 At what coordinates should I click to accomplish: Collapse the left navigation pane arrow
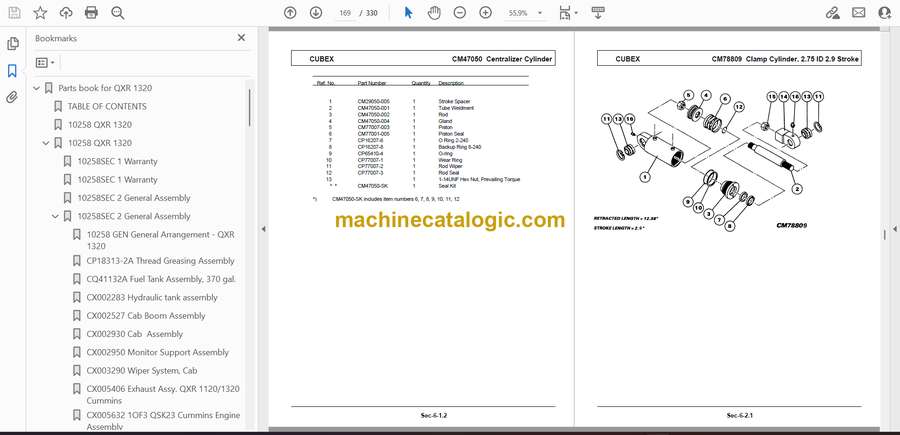point(263,229)
